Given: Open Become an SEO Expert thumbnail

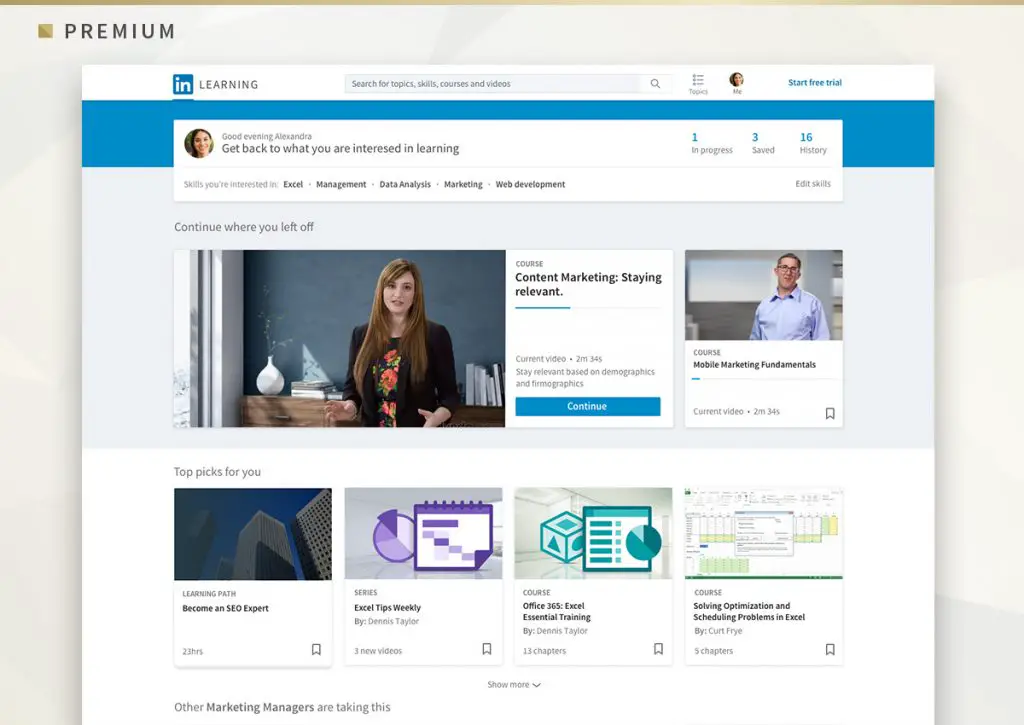Looking at the screenshot, I should tap(253, 534).
